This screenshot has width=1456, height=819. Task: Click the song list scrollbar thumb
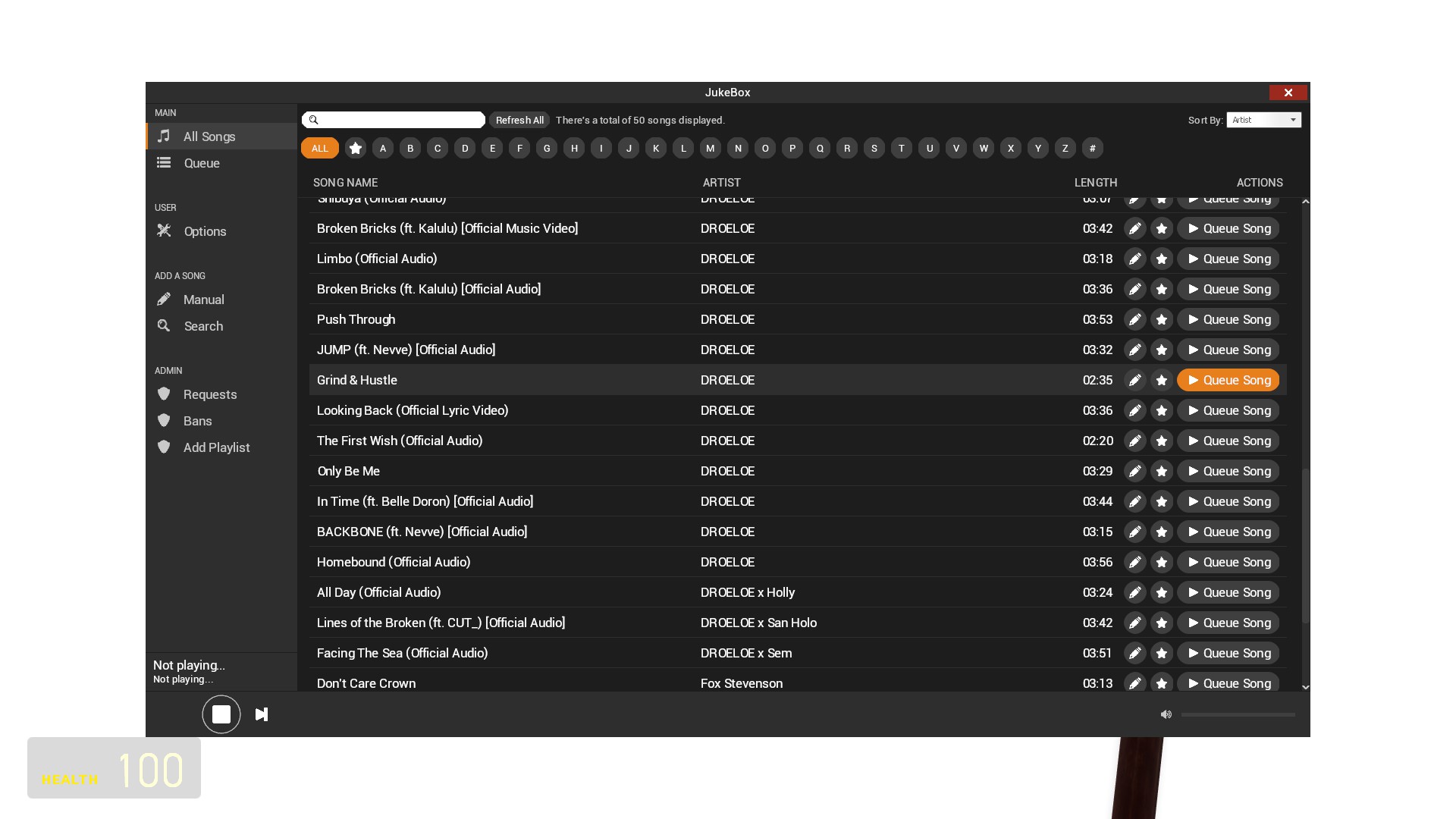[x=1306, y=546]
